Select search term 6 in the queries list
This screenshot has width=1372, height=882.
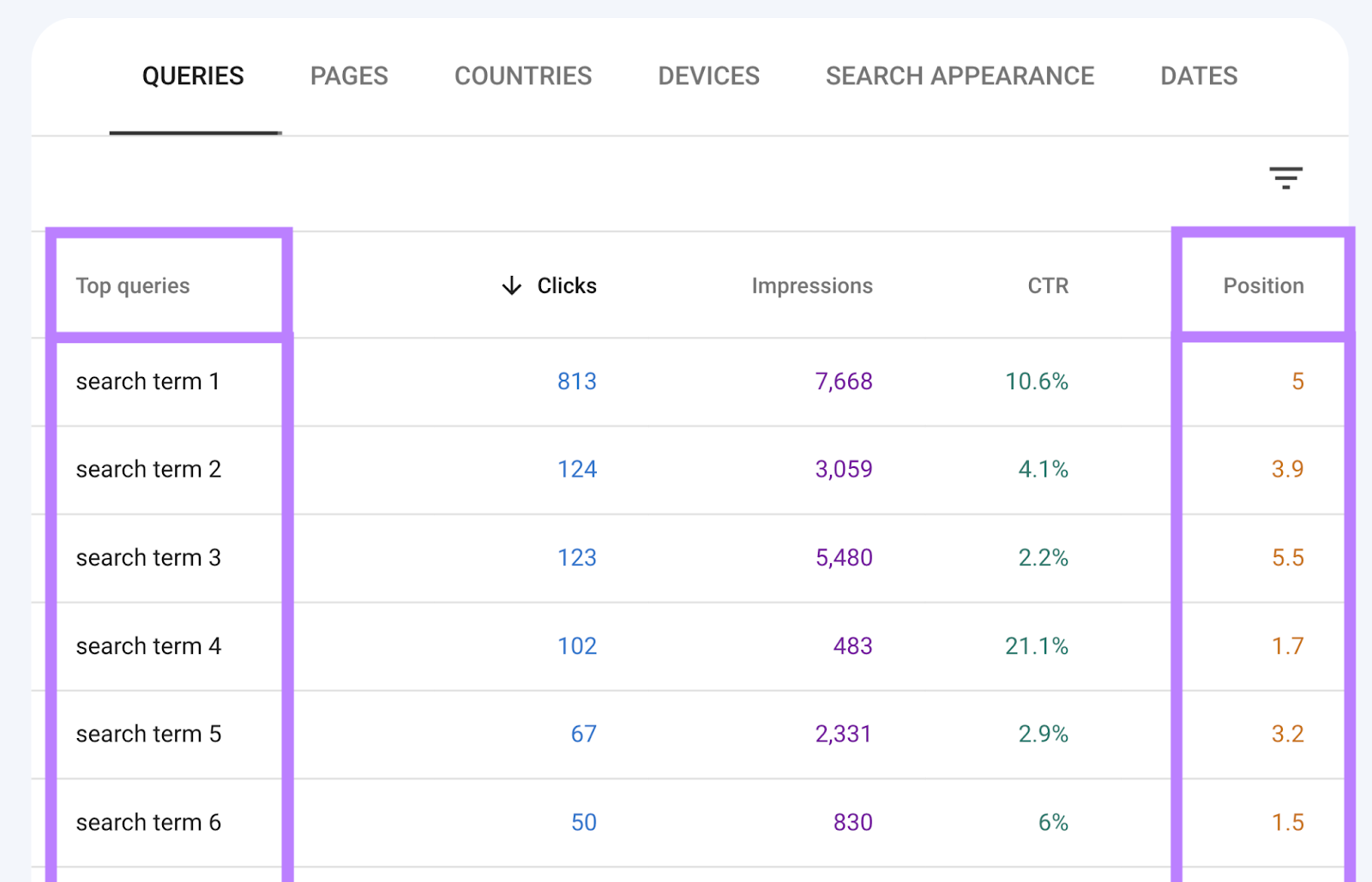click(x=147, y=822)
